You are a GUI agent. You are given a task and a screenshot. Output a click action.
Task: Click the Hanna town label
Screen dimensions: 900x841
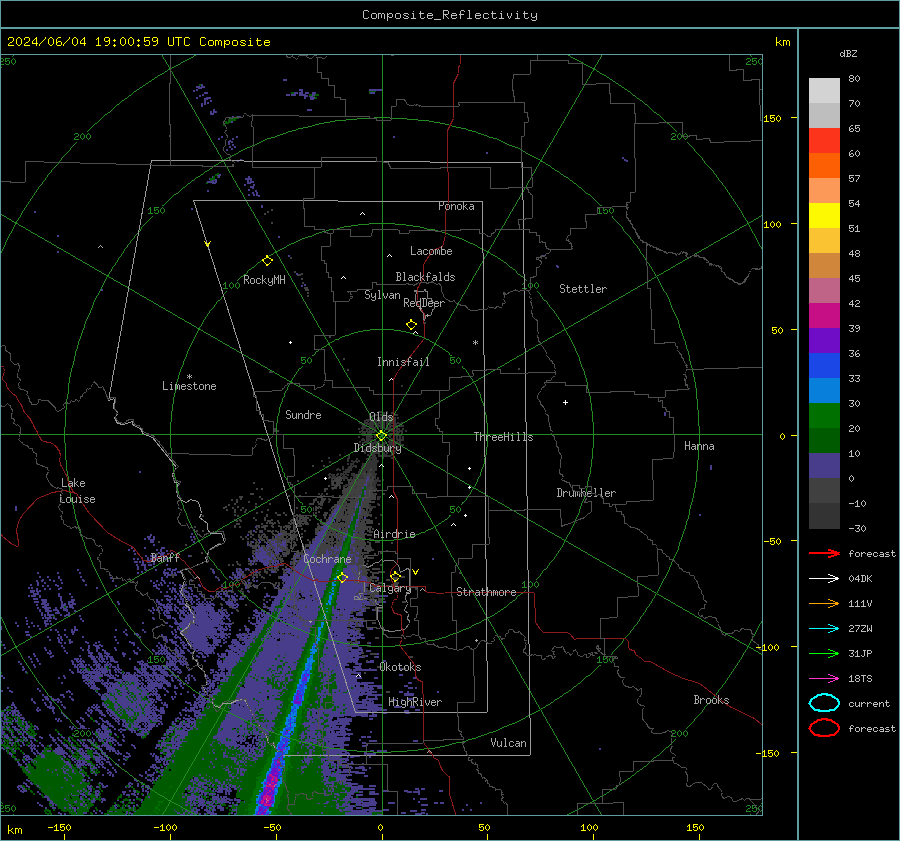[699, 446]
